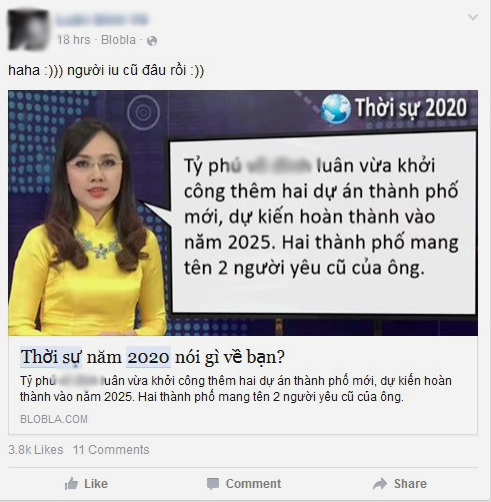The image size is (491, 502).
Task: Open the BLOBLA.COM source link
Action: (54, 419)
